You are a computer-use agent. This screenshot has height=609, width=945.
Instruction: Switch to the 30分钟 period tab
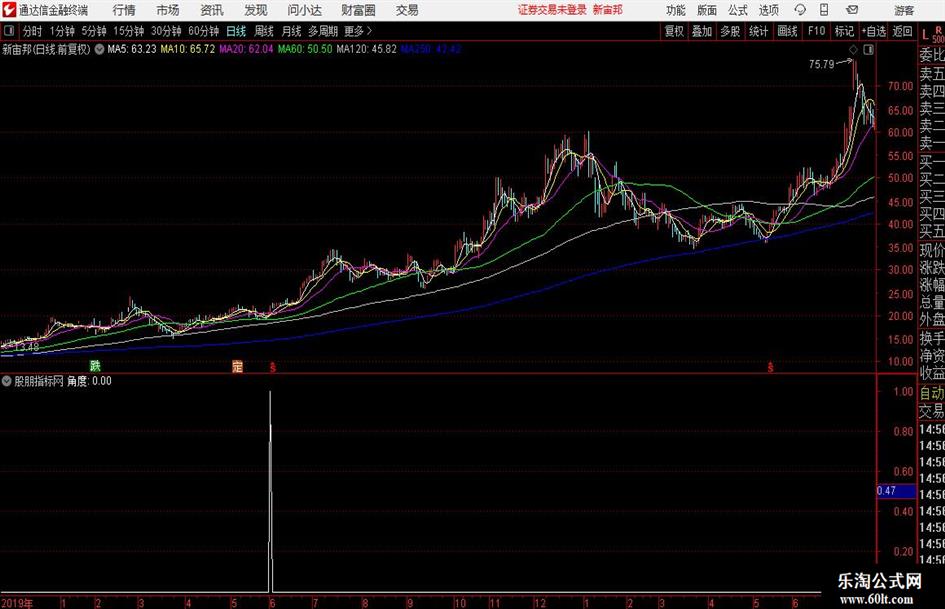pyautogui.click(x=166, y=31)
